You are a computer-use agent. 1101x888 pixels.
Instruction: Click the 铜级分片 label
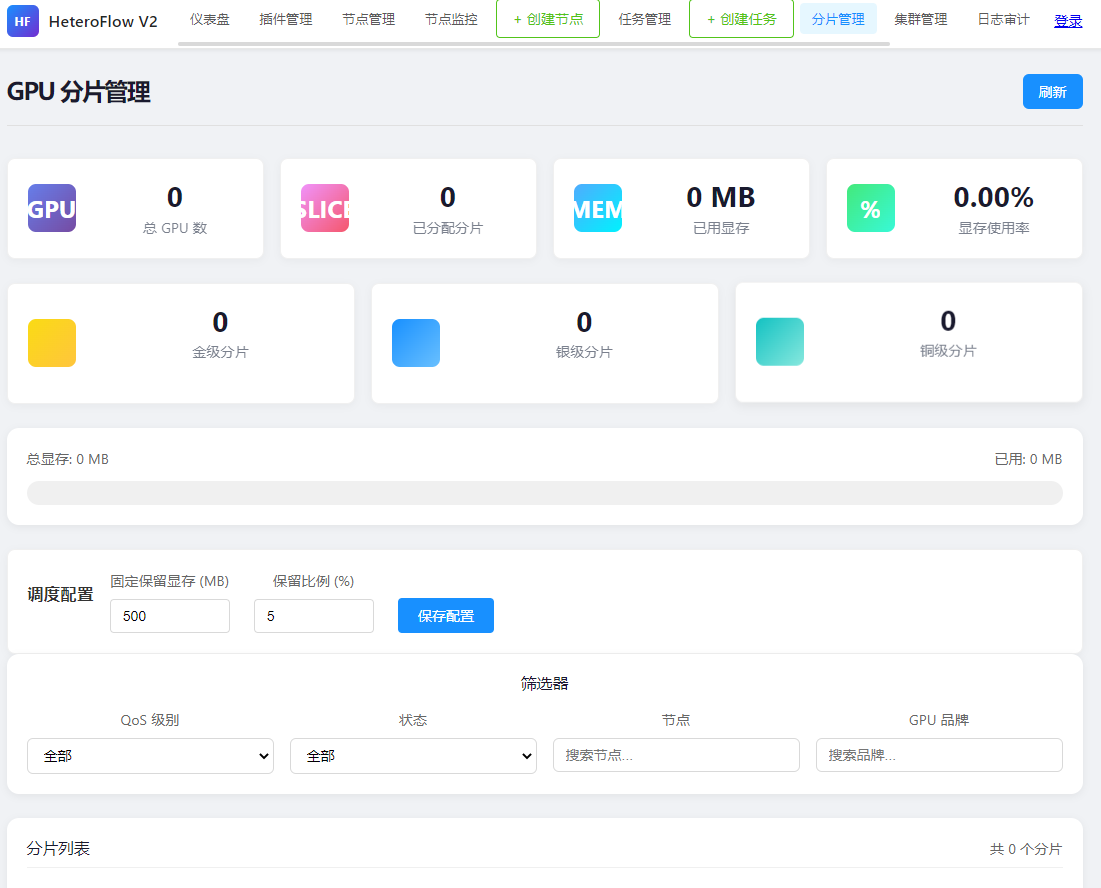[x=948, y=350]
